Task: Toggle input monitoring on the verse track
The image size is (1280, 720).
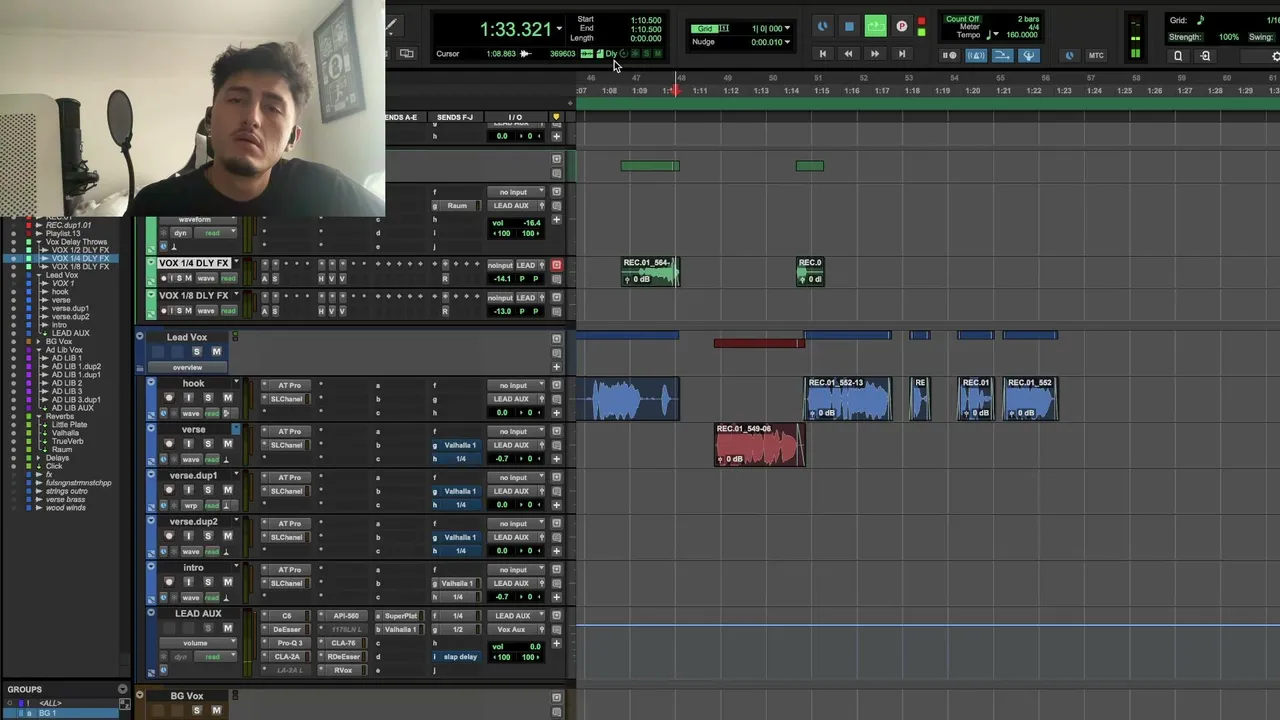Action: tap(188, 444)
